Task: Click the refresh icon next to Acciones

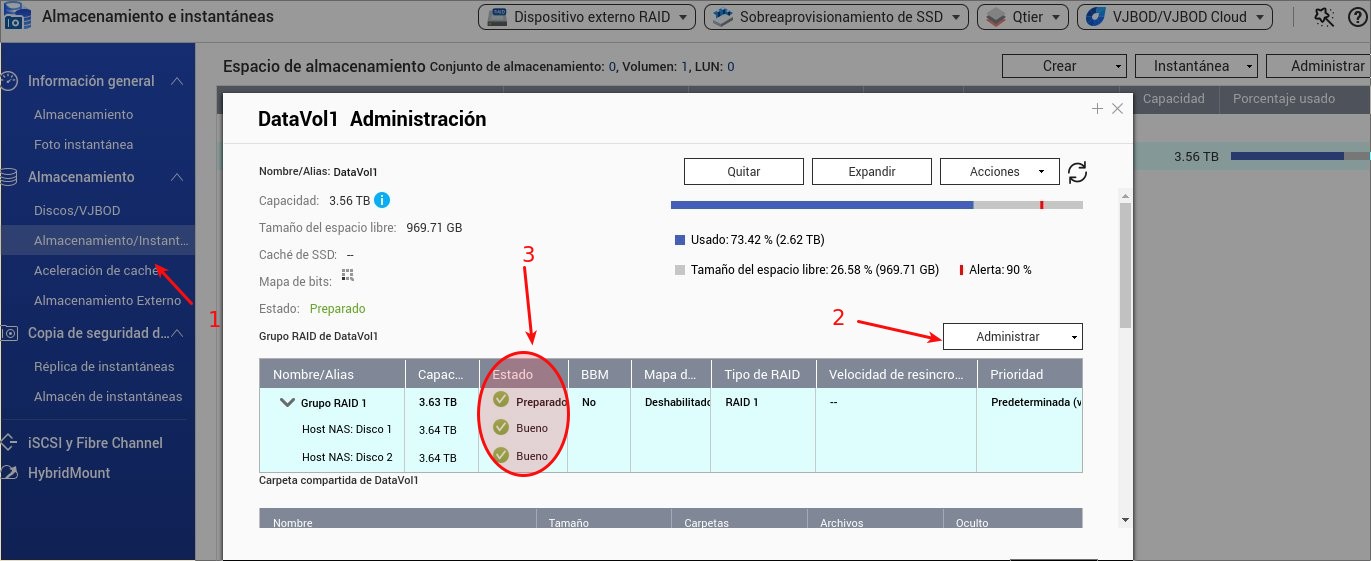Action: 1077,172
